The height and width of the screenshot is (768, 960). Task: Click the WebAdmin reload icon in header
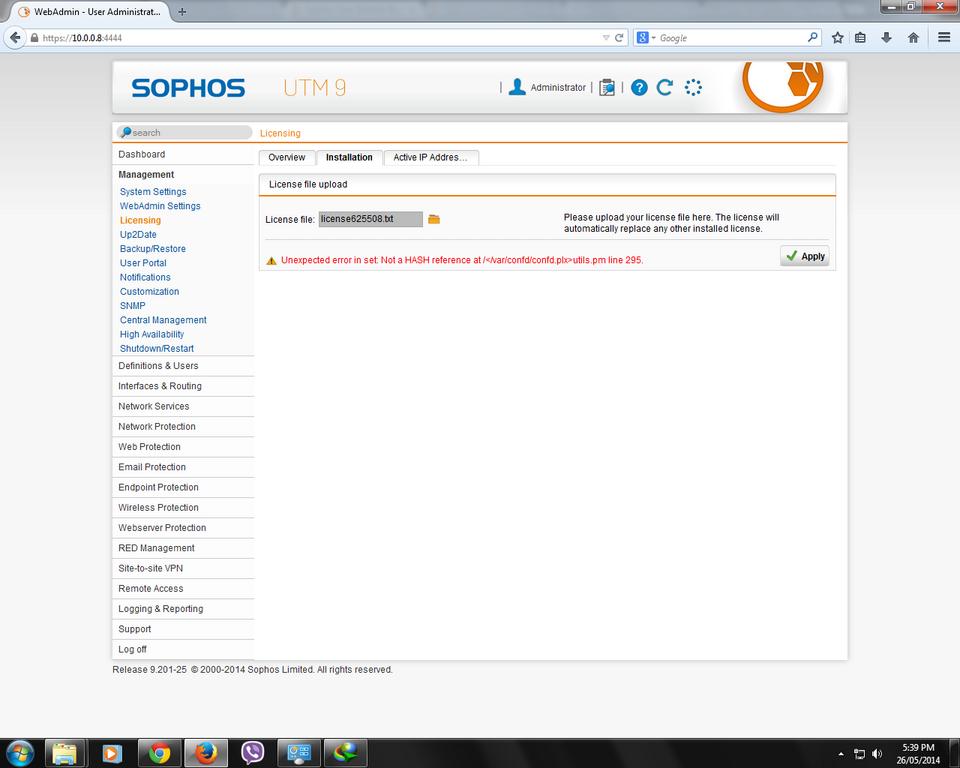click(x=665, y=88)
